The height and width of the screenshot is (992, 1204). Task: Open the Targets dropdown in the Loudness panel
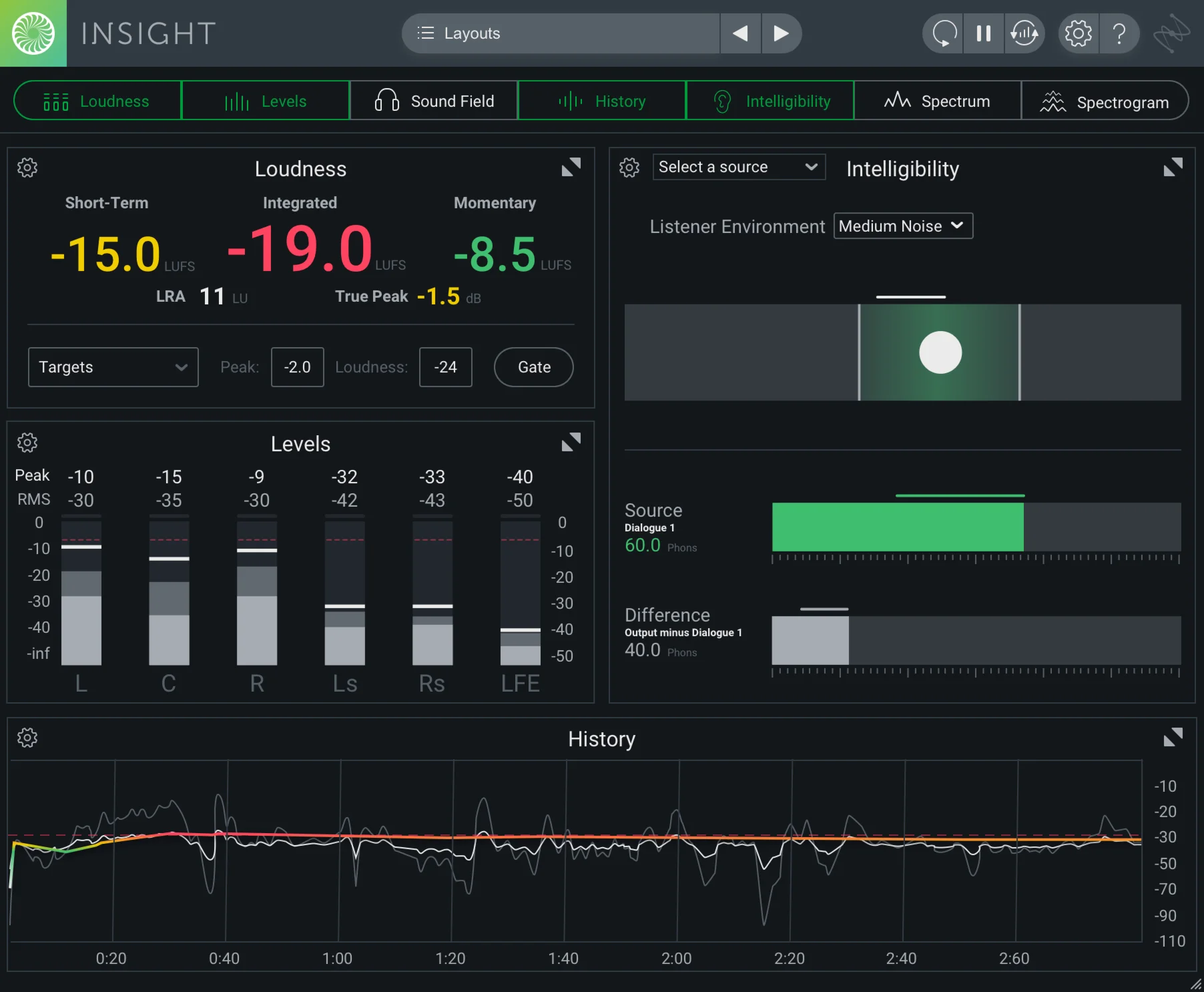pos(113,366)
